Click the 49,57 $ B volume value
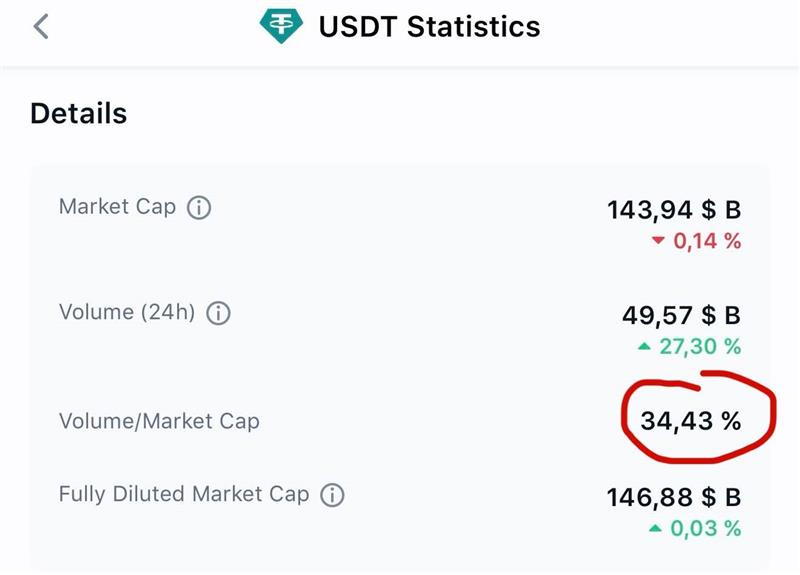This screenshot has width=800, height=575. tap(681, 316)
